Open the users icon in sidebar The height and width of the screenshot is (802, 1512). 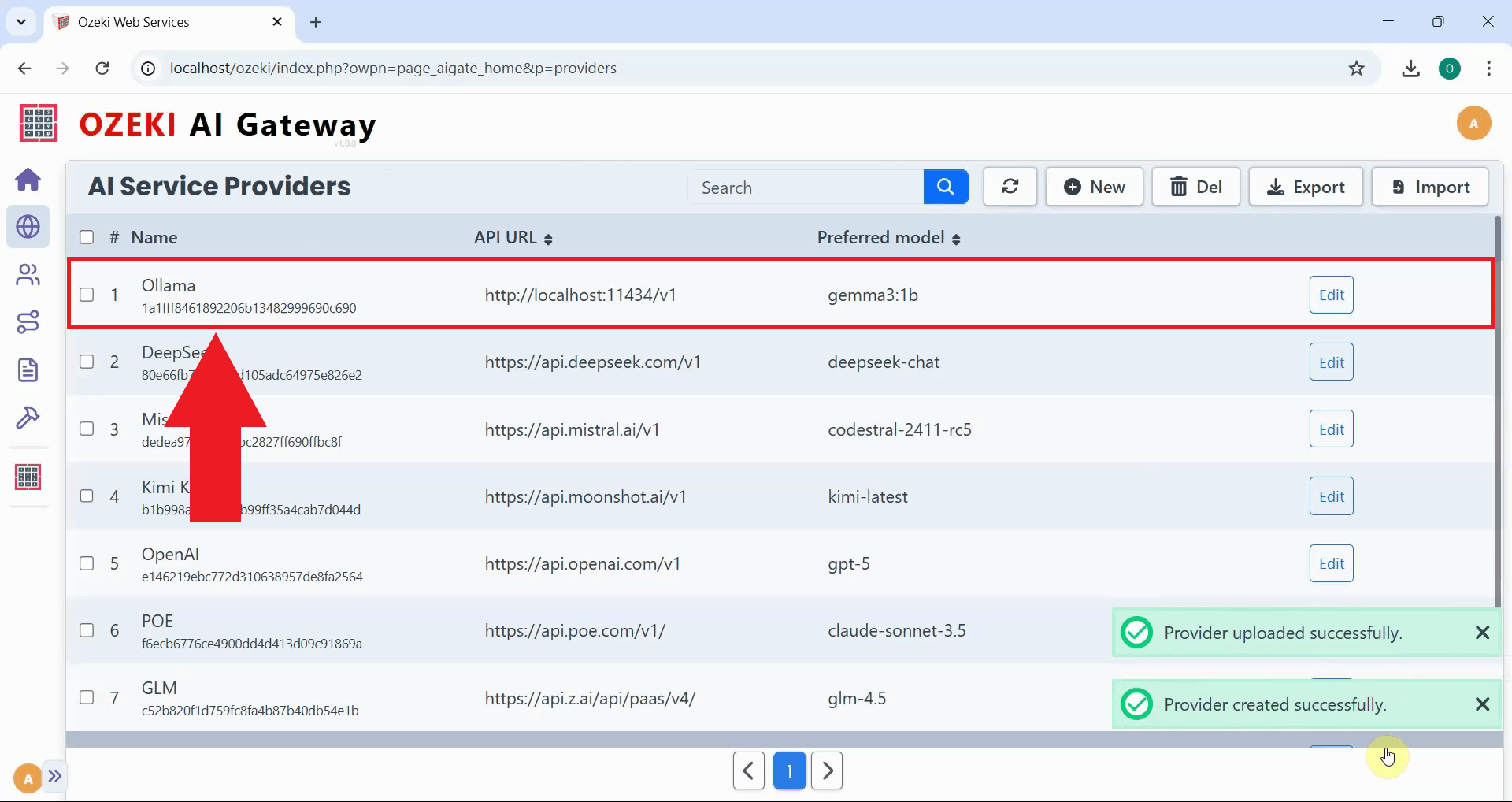coord(28,275)
